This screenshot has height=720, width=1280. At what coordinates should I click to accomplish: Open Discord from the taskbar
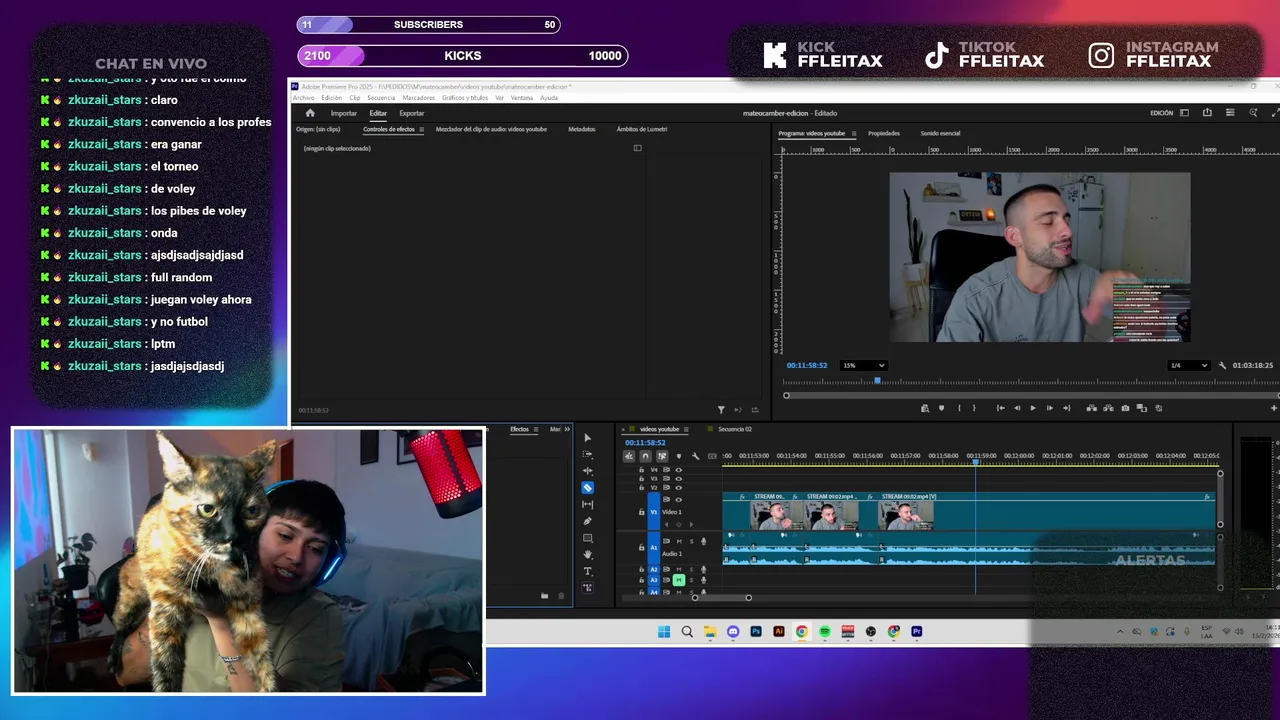tap(733, 632)
